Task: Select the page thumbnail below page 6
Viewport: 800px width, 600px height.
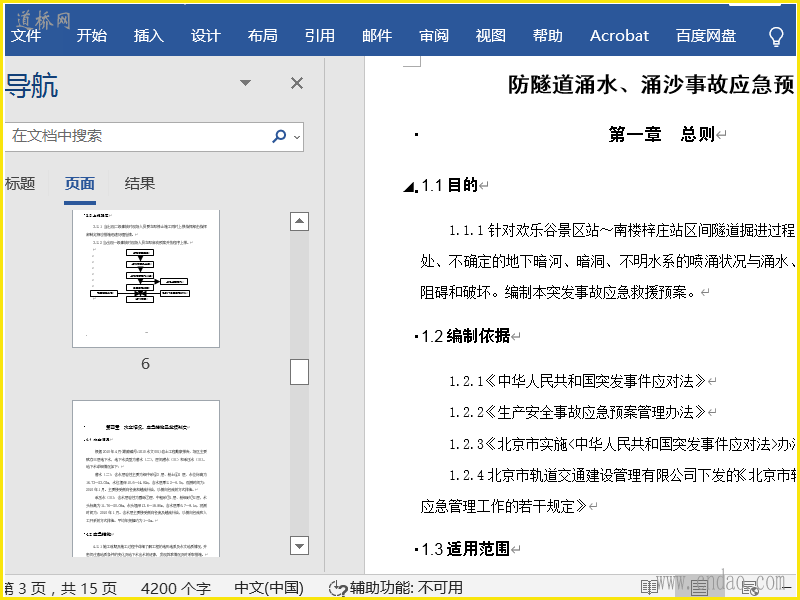Action: [x=146, y=479]
